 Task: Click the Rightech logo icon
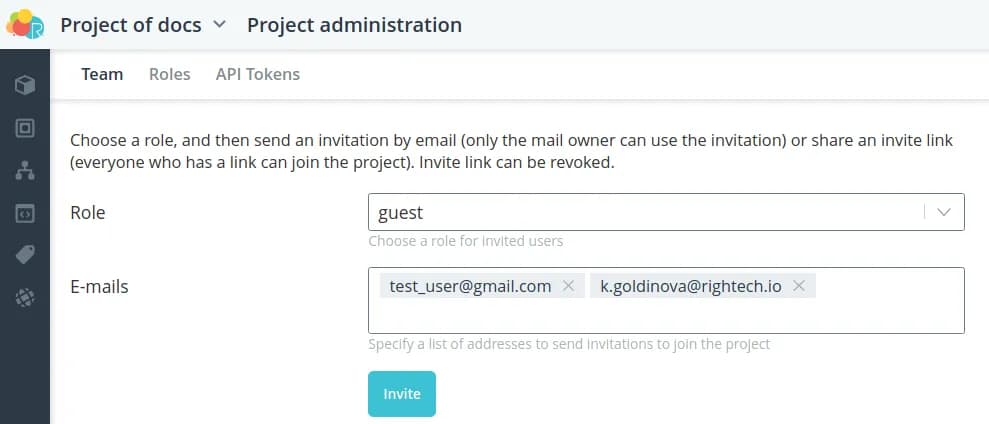pos(25,24)
